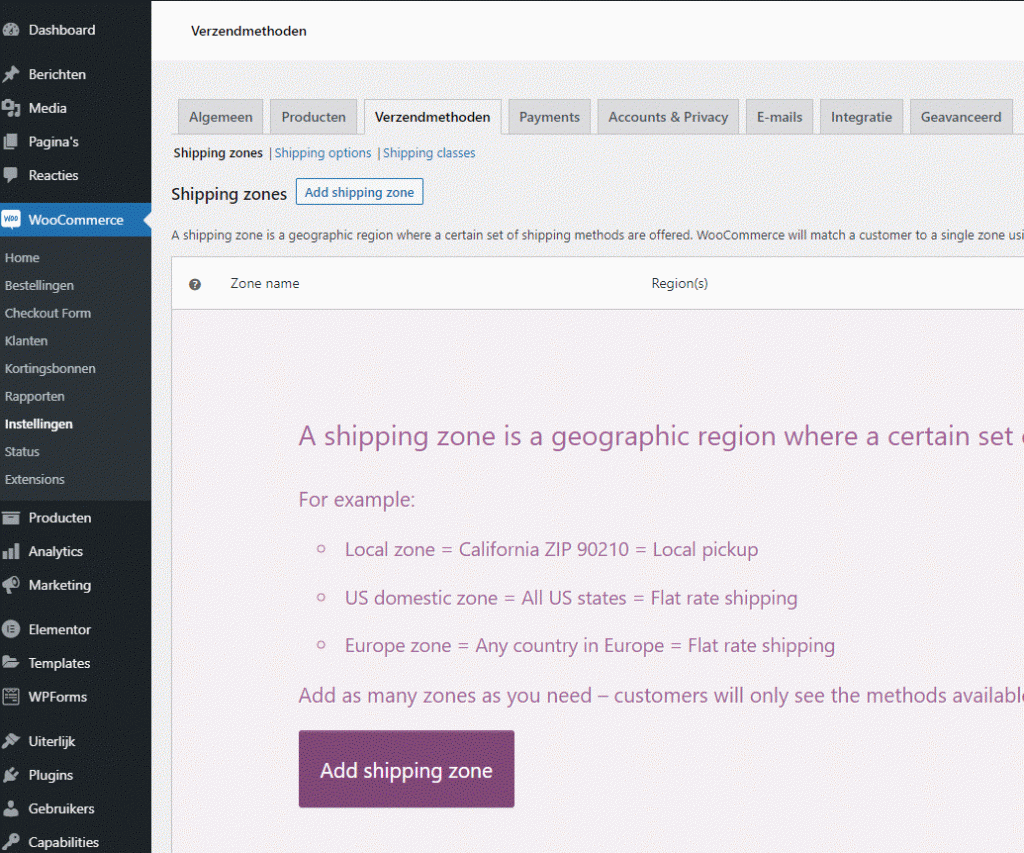Open the Extensions submenu item
The width and height of the screenshot is (1024, 853).
coord(35,479)
